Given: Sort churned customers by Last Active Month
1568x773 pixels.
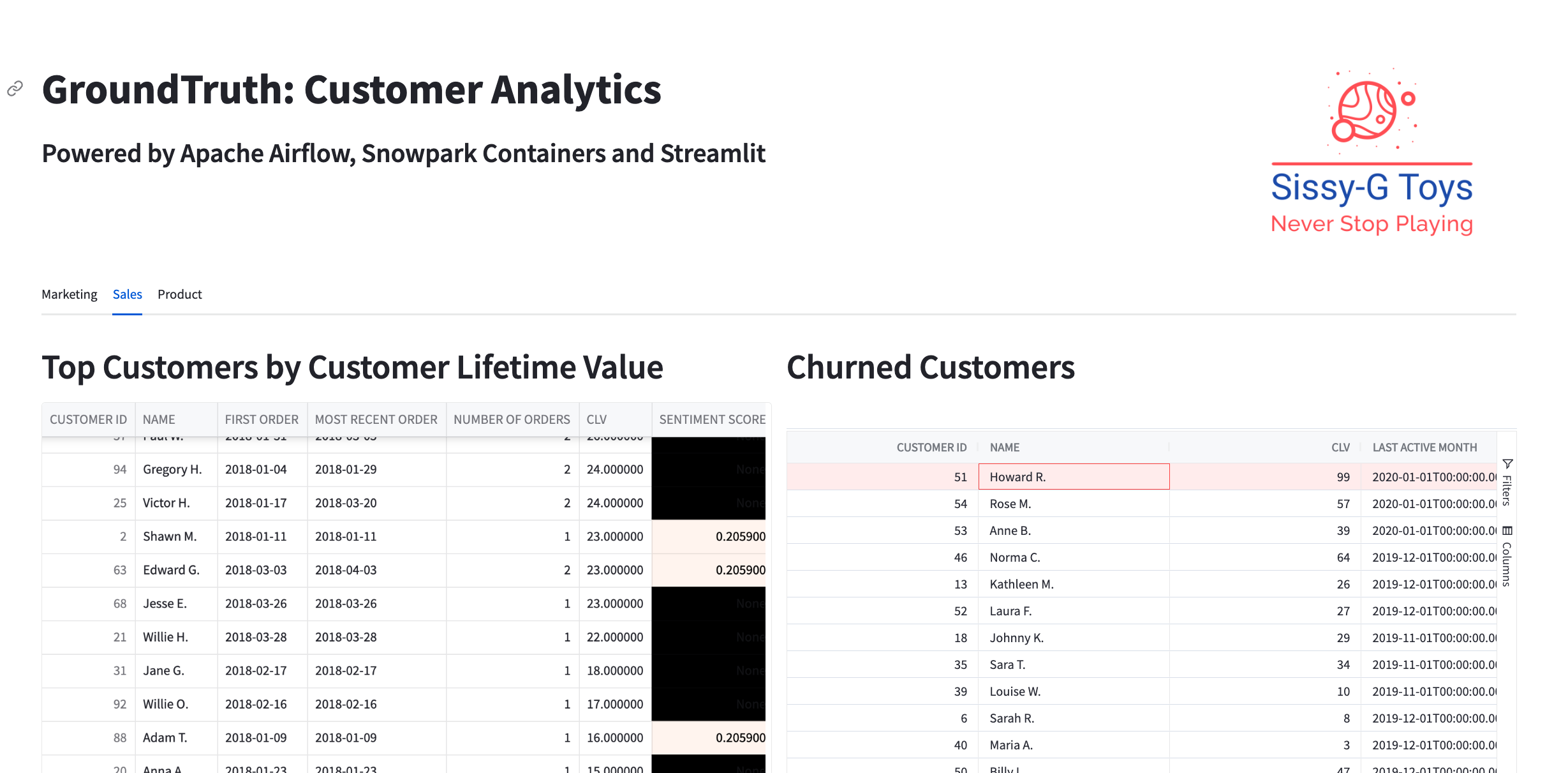Looking at the screenshot, I should (1424, 447).
